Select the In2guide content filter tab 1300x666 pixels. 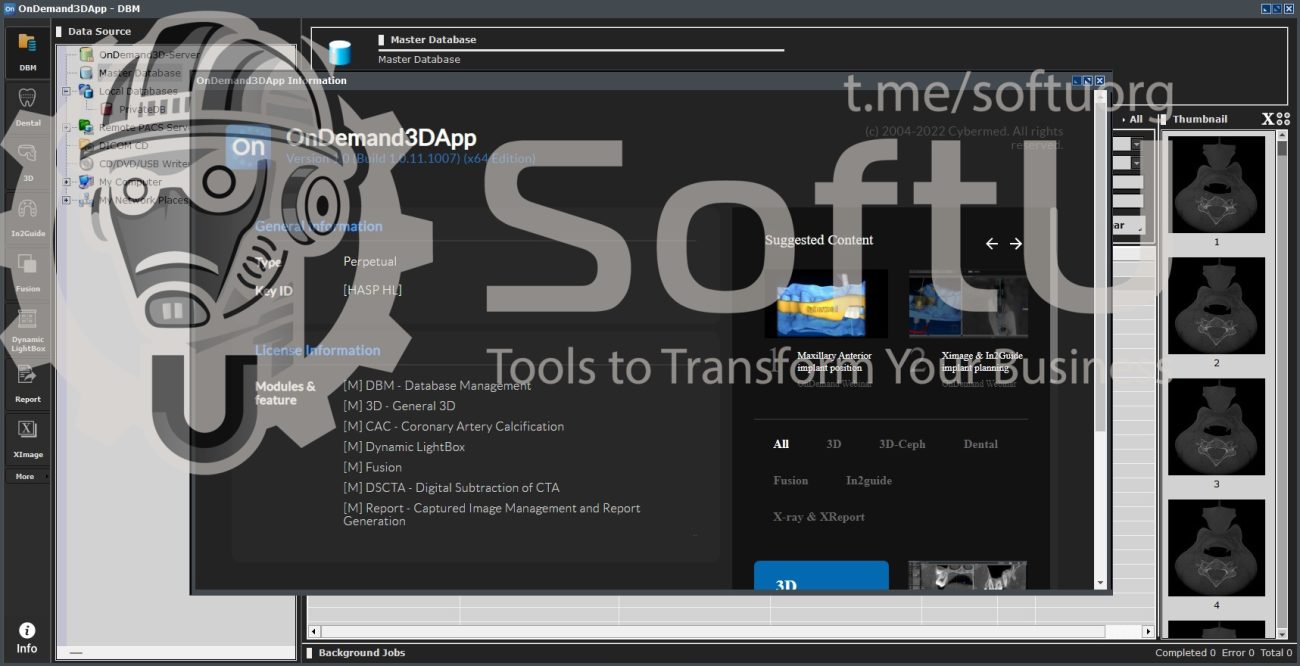coord(869,481)
